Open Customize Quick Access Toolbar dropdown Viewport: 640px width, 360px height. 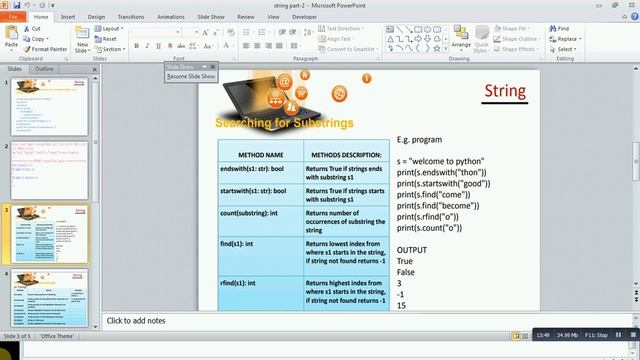click(52, 5)
